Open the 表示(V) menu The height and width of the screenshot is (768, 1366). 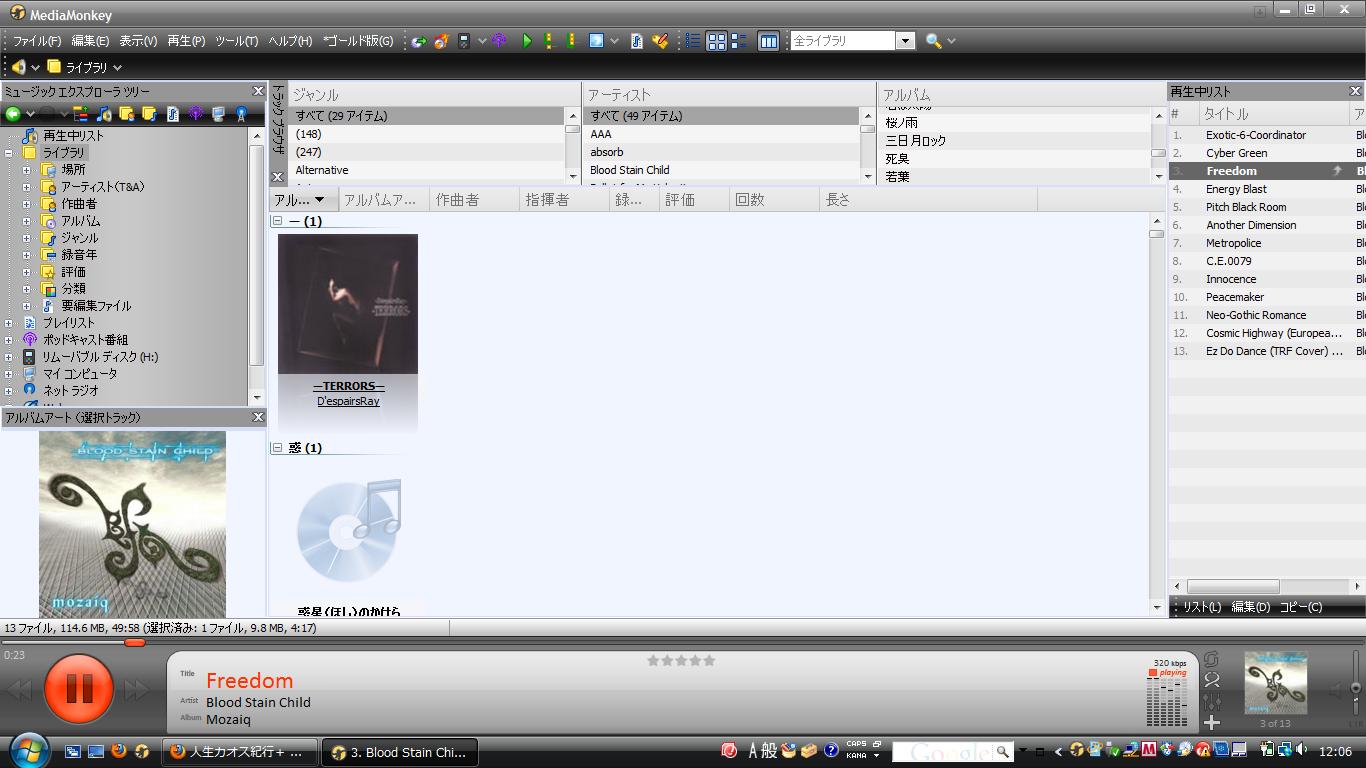point(138,41)
